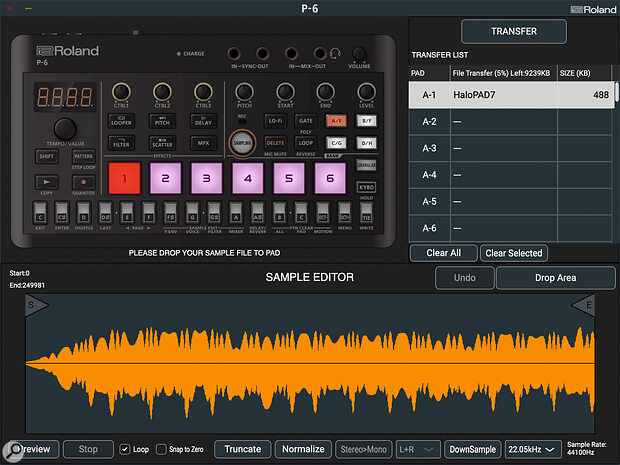
Task: Click the write/TIE step key
Action: tap(366, 213)
